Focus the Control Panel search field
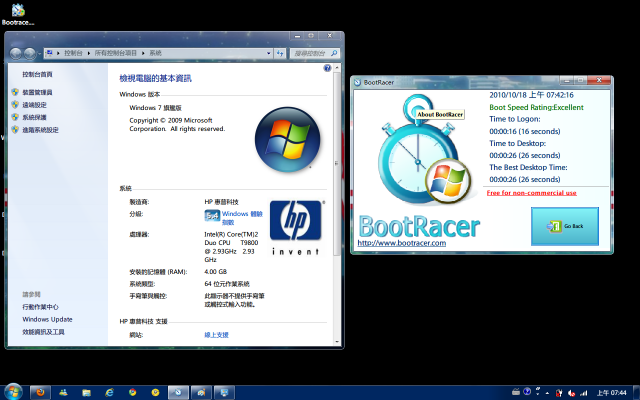 [314, 53]
